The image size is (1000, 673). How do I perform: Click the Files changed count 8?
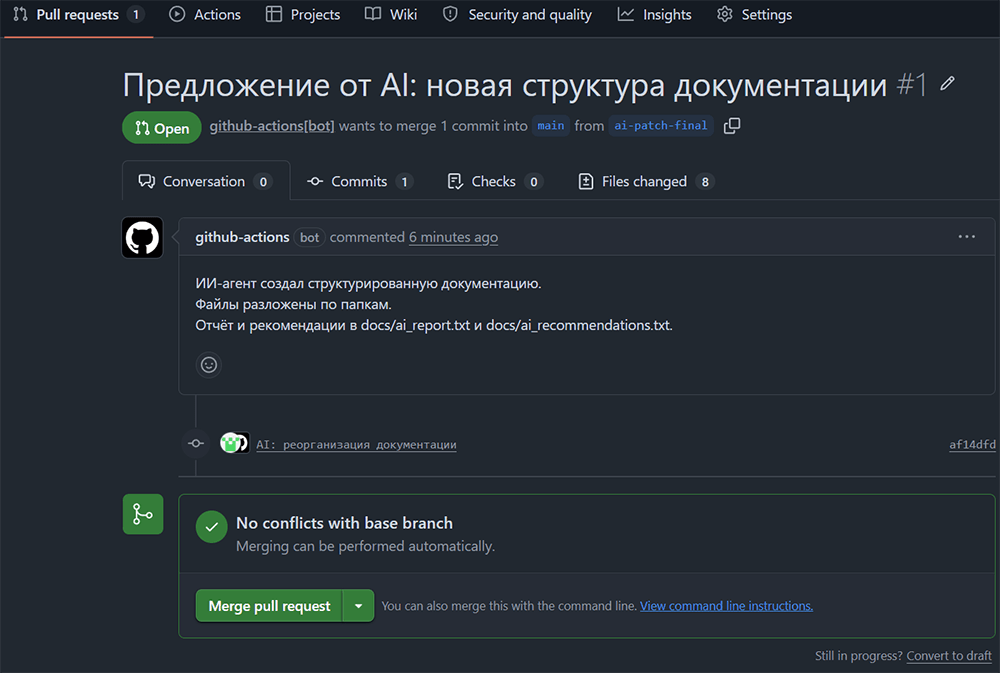705,182
